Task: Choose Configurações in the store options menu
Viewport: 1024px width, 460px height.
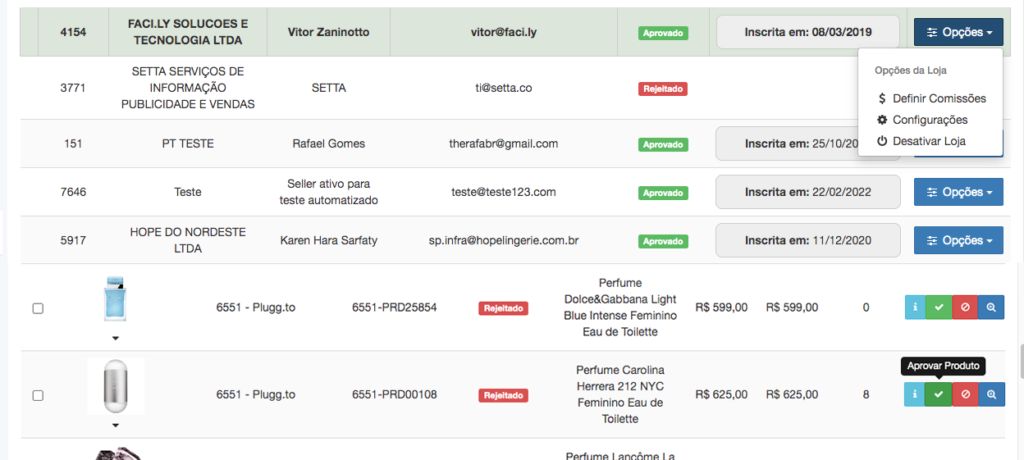Action: point(930,120)
